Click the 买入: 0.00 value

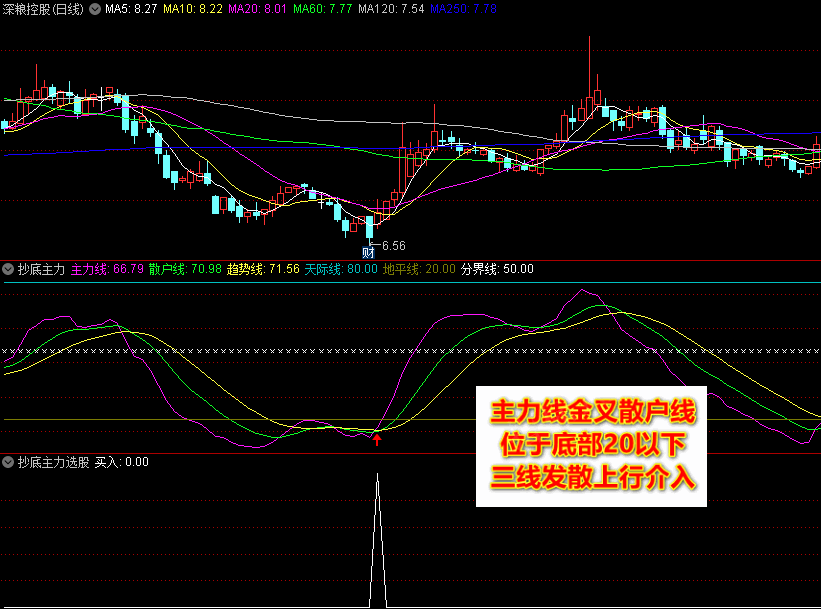pyautogui.click(x=121, y=462)
